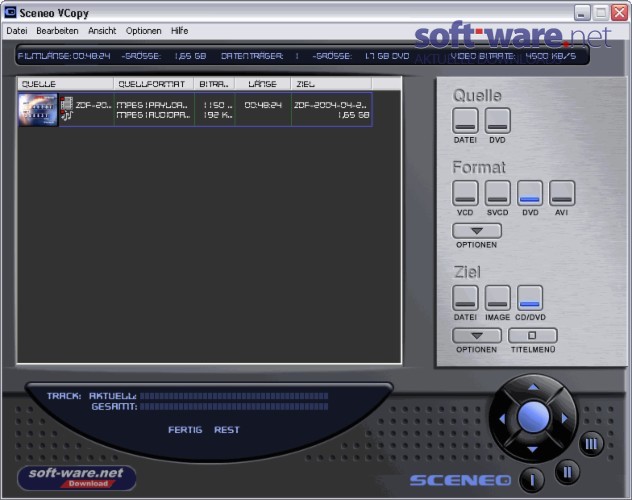The height and width of the screenshot is (500, 632).
Task: Choose the SVCD output format
Action: click(497, 193)
